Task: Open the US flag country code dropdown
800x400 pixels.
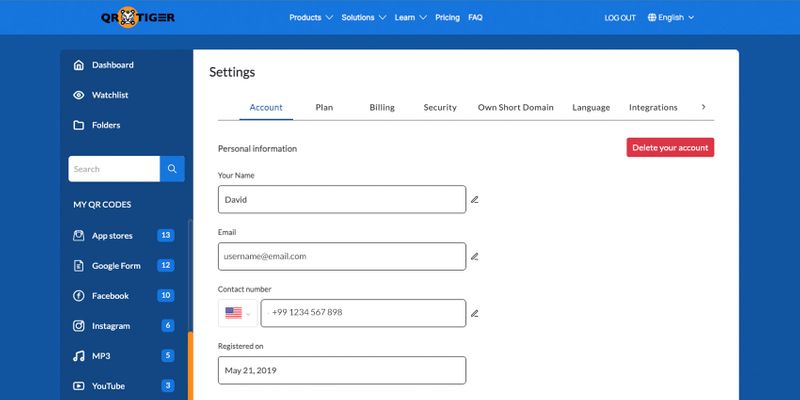Action: 238,313
